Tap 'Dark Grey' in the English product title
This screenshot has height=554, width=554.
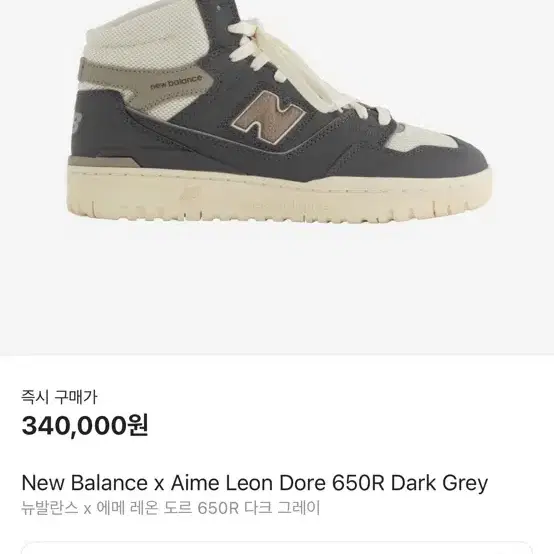439,483
